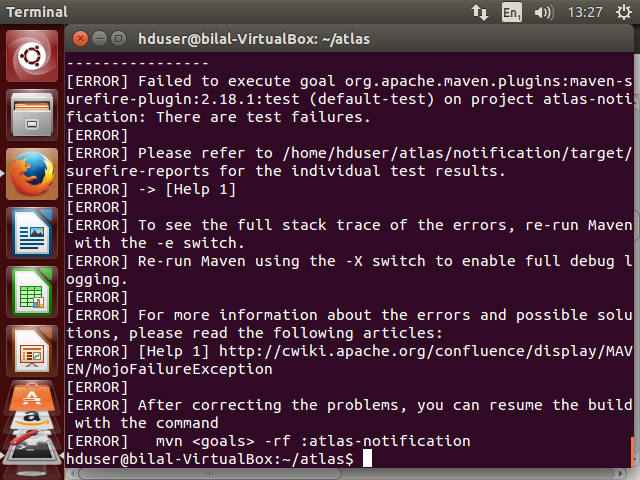Open the network connections indicator
Viewport: 640px width, 480px height.
pyautogui.click(x=480, y=12)
